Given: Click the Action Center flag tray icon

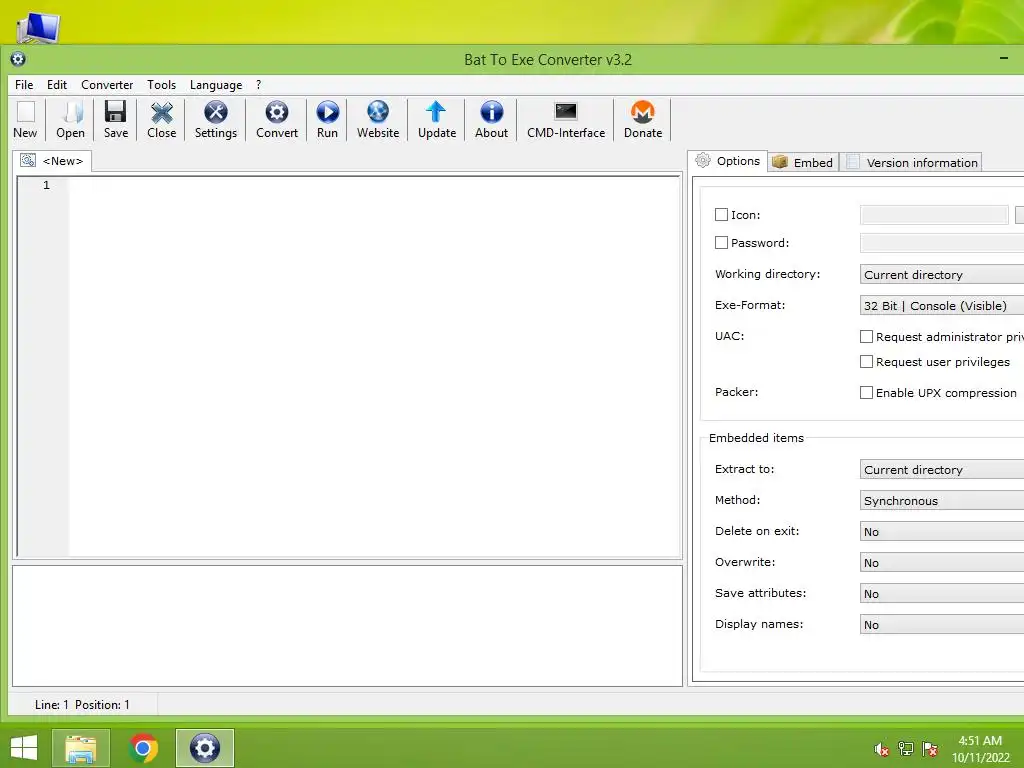Looking at the screenshot, I should click(930, 749).
